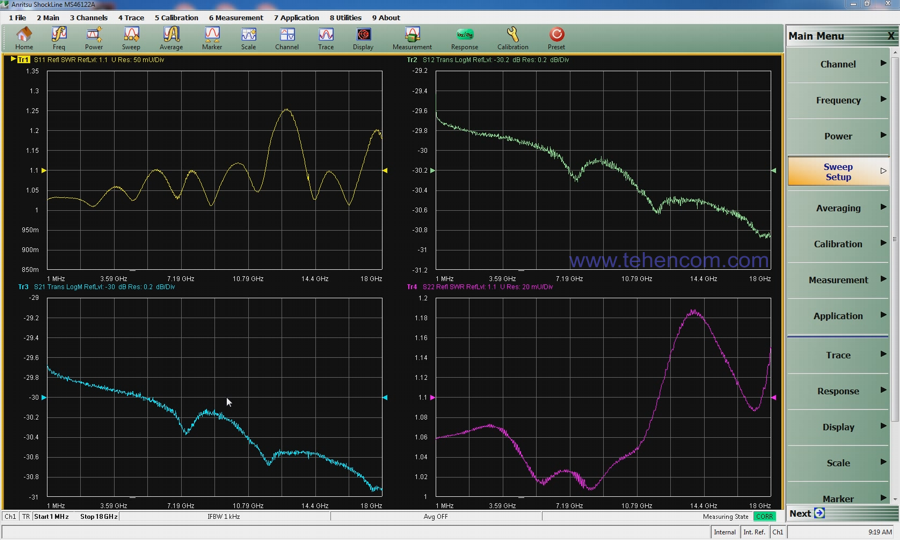Click the Response toolbar icon

click(x=464, y=38)
